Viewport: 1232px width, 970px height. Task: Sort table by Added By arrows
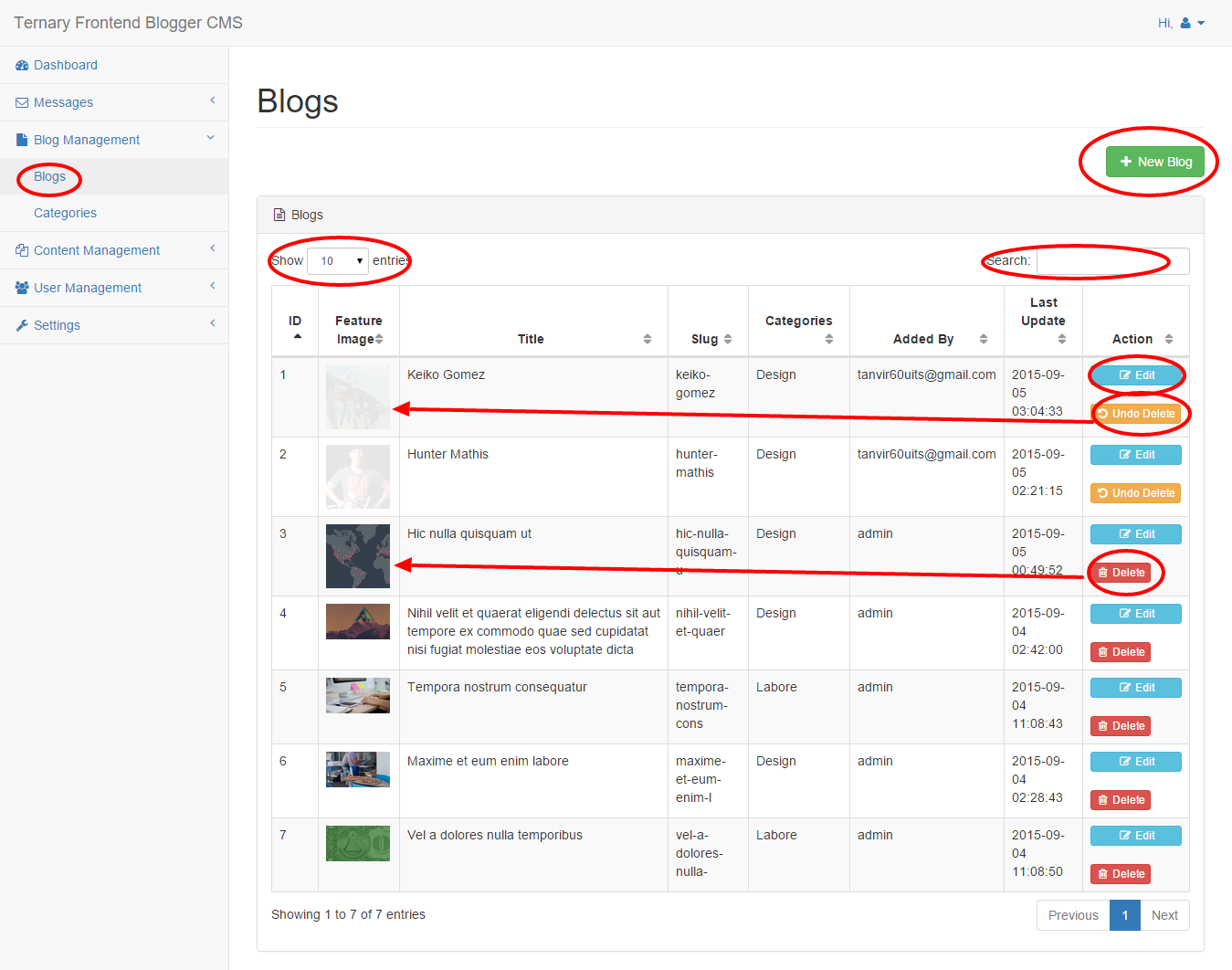[x=984, y=339]
